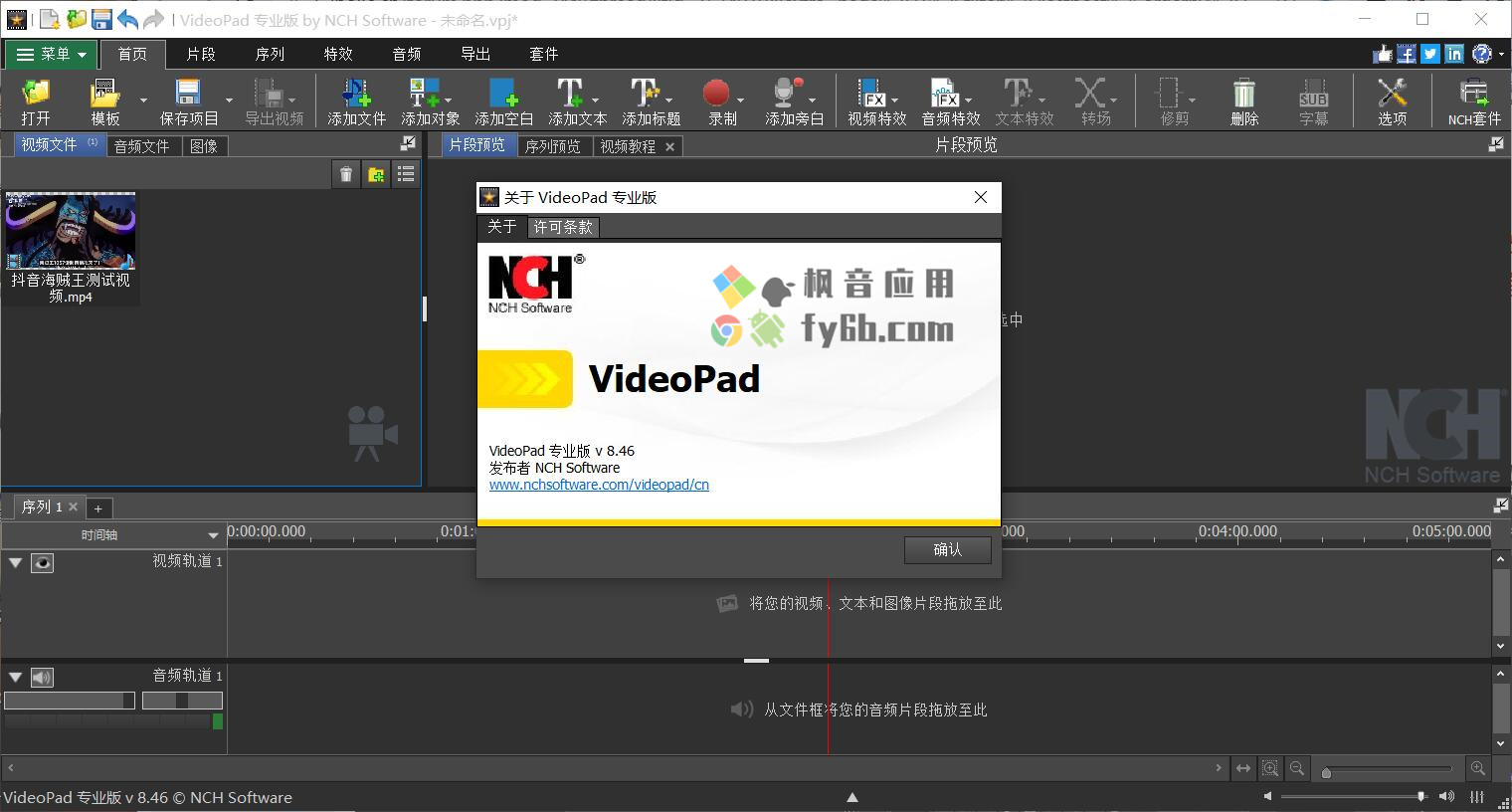Click the delete clip trash icon in bin
Screen dimensions: 1512x812
346,174
